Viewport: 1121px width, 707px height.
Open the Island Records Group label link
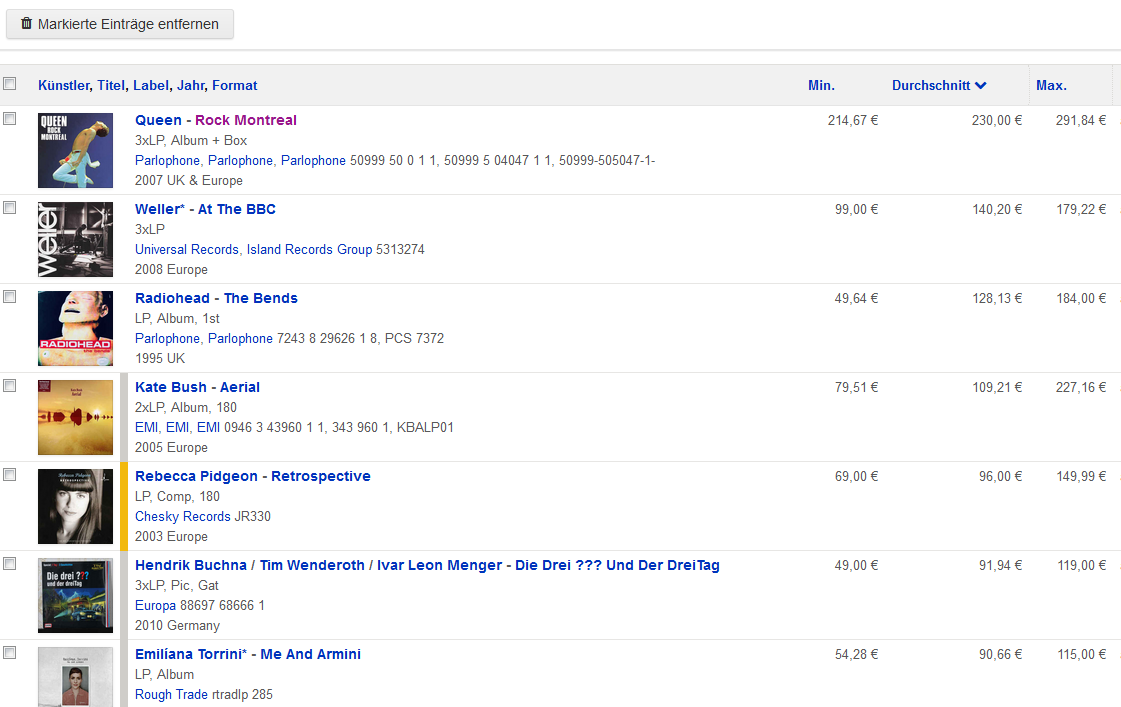coord(310,249)
